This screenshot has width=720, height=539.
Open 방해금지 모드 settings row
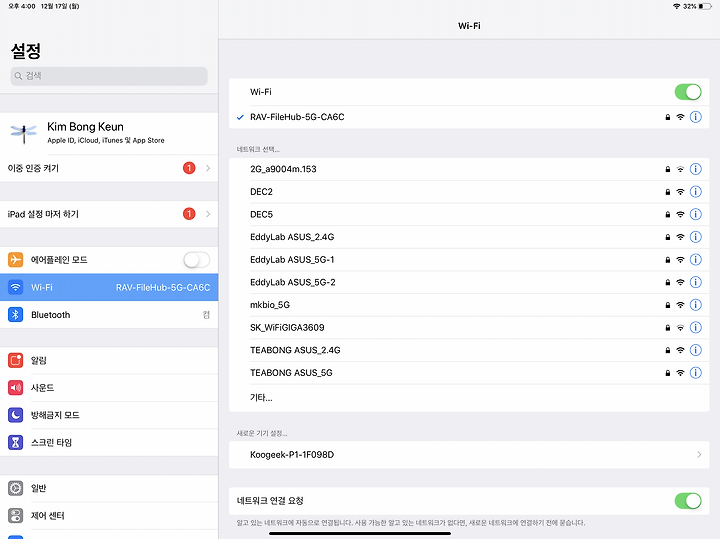point(109,415)
